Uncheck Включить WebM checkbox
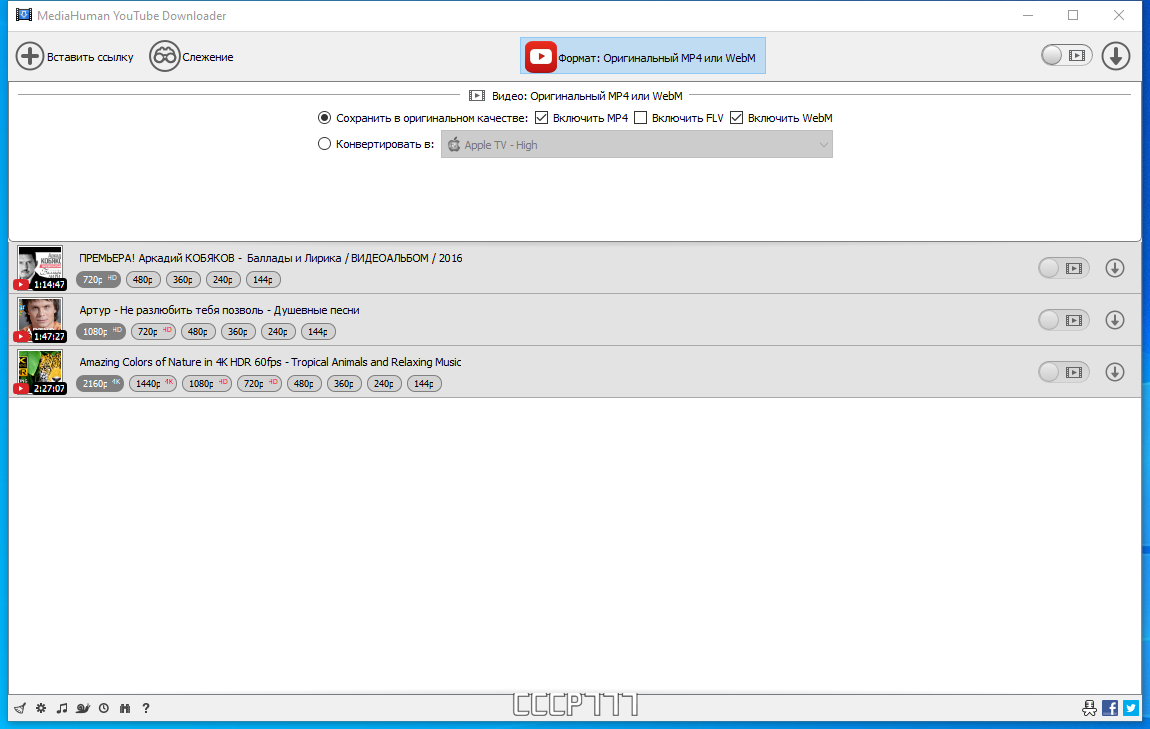 [736, 117]
